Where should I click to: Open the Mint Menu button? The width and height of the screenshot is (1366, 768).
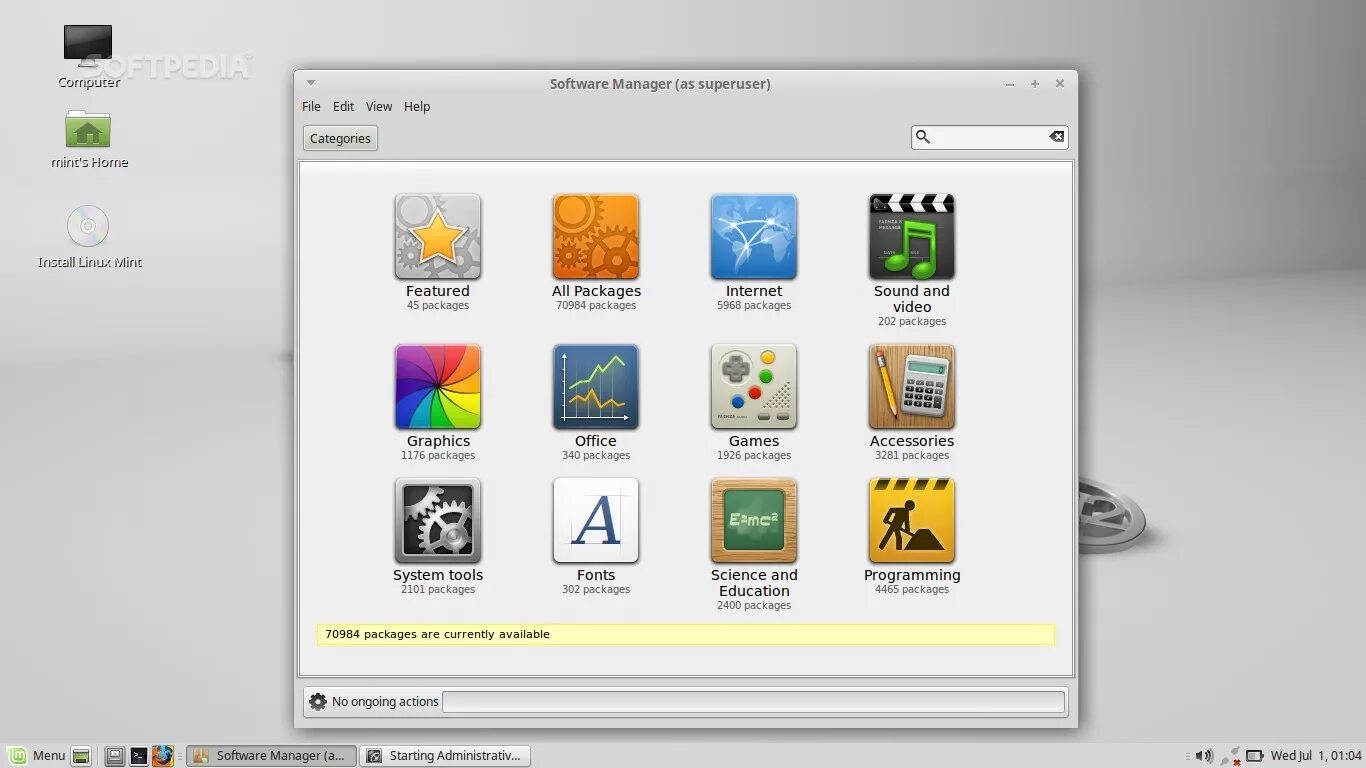pos(37,756)
